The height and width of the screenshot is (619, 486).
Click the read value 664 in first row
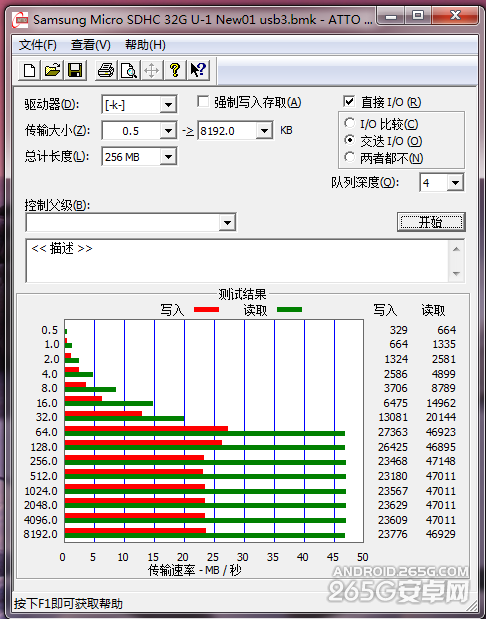click(447, 330)
